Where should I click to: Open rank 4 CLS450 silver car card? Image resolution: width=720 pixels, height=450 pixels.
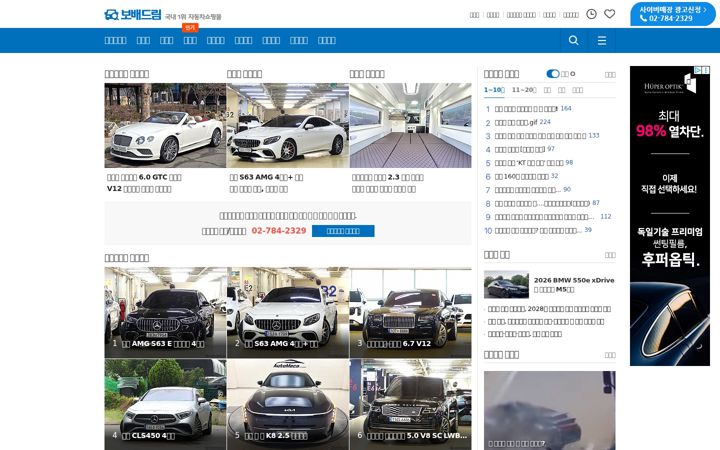pyautogui.click(x=165, y=405)
